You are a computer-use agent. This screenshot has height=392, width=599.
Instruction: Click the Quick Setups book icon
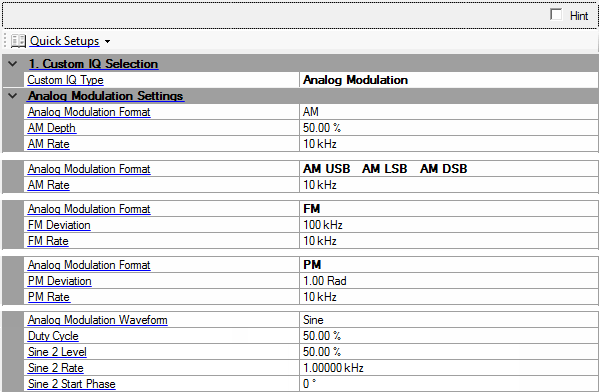click(18, 41)
